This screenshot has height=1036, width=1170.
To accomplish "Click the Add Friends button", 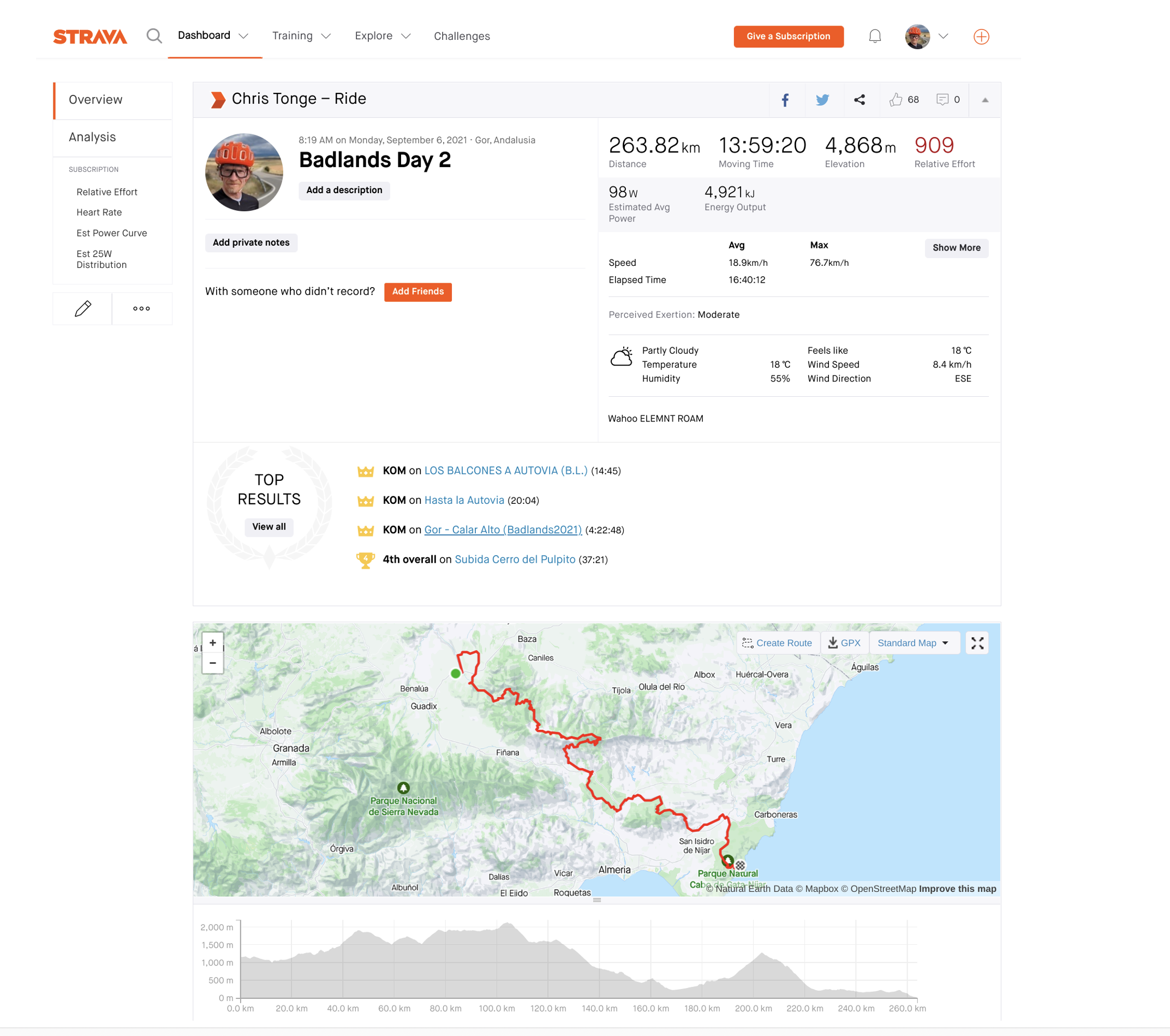I will 417,292.
